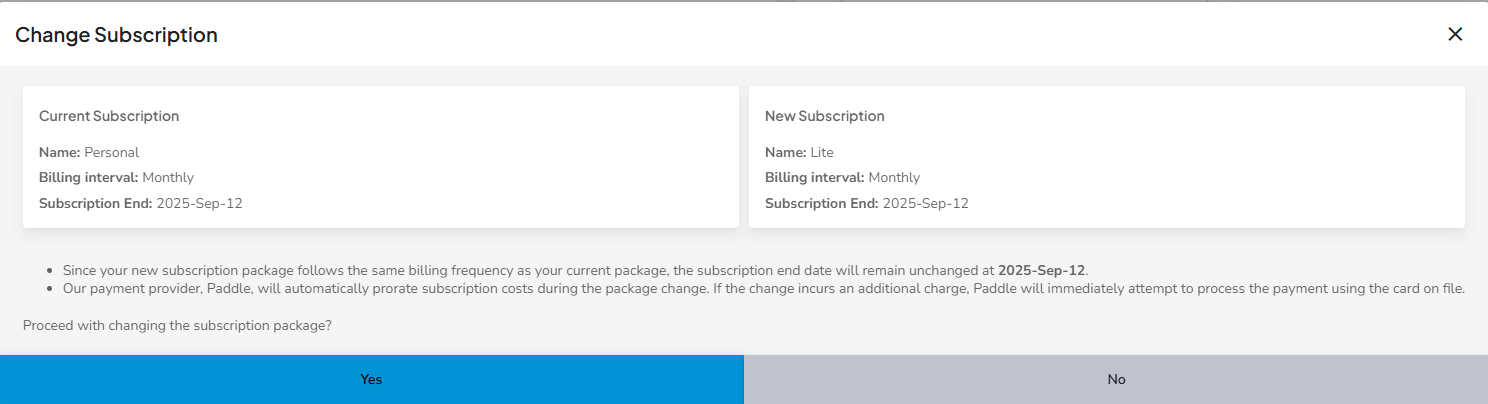Viewport: 1488px width, 404px height.
Task: Click Subscription End date in New Subscription
Action: click(x=925, y=204)
